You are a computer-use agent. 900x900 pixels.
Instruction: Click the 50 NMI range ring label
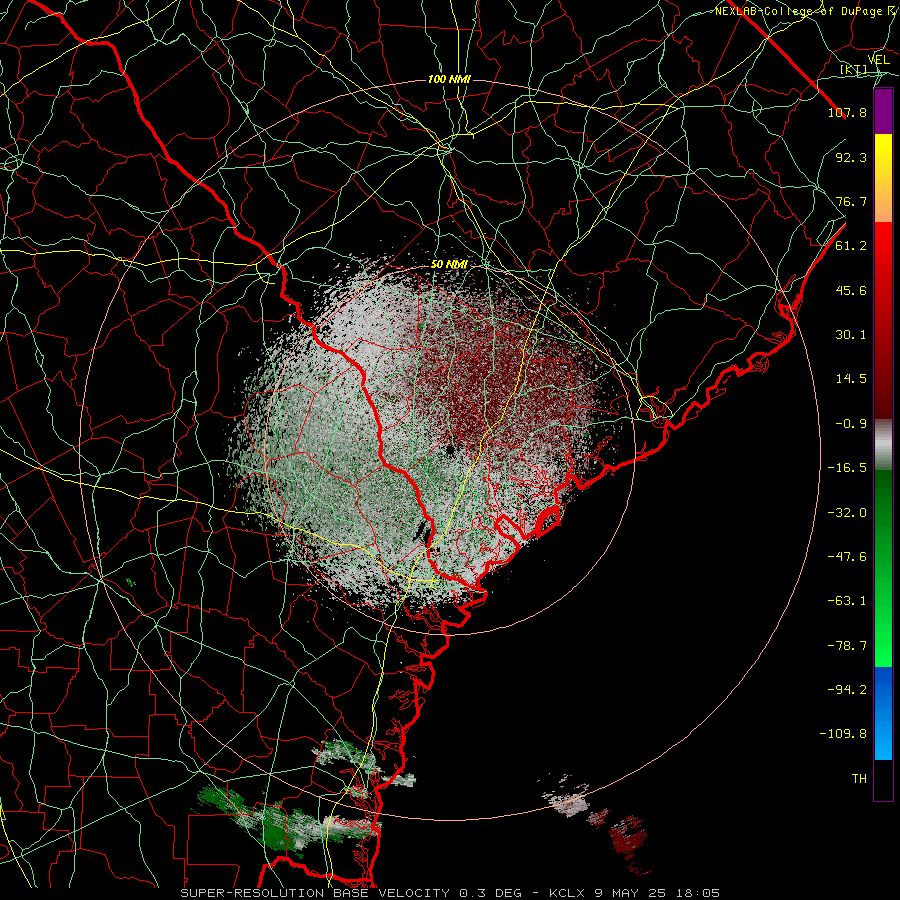tap(449, 265)
